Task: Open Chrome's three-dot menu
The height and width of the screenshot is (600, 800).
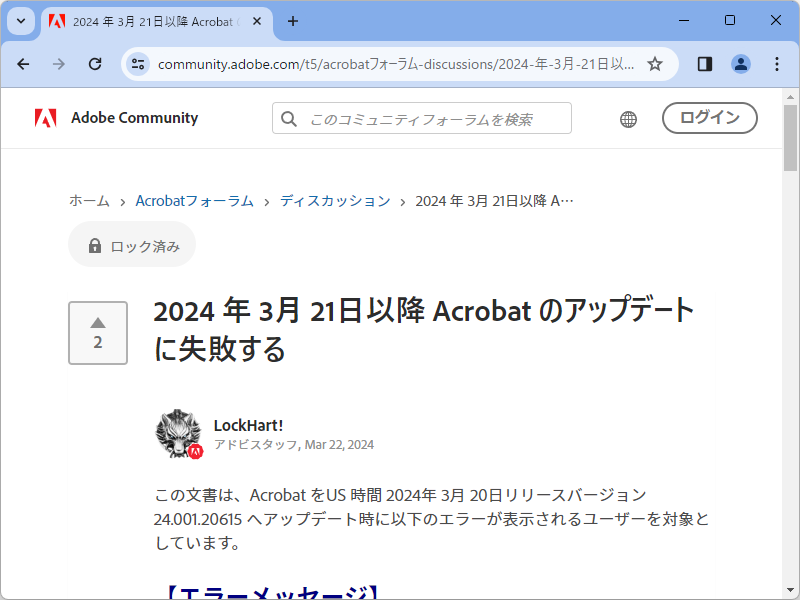Action: [x=777, y=63]
